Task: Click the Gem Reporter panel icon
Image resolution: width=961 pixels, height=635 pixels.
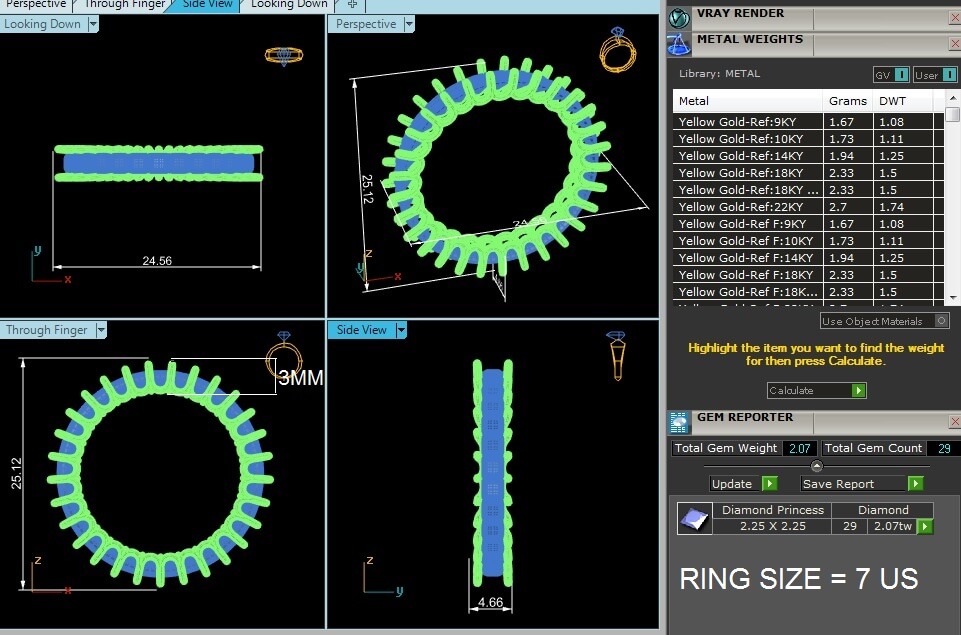Action: coord(679,421)
